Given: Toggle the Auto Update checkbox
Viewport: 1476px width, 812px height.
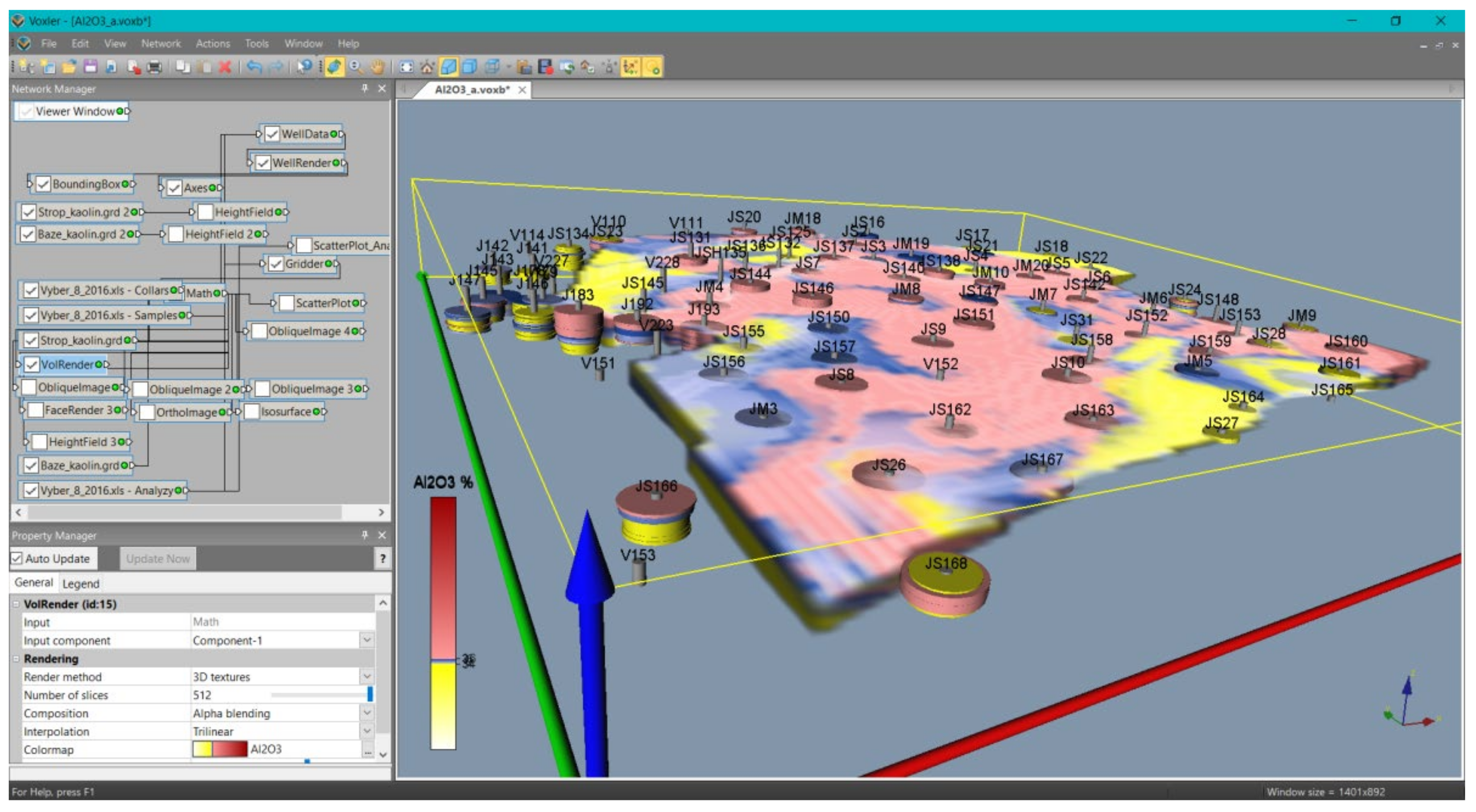Looking at the screenshot, I should 17,558.
